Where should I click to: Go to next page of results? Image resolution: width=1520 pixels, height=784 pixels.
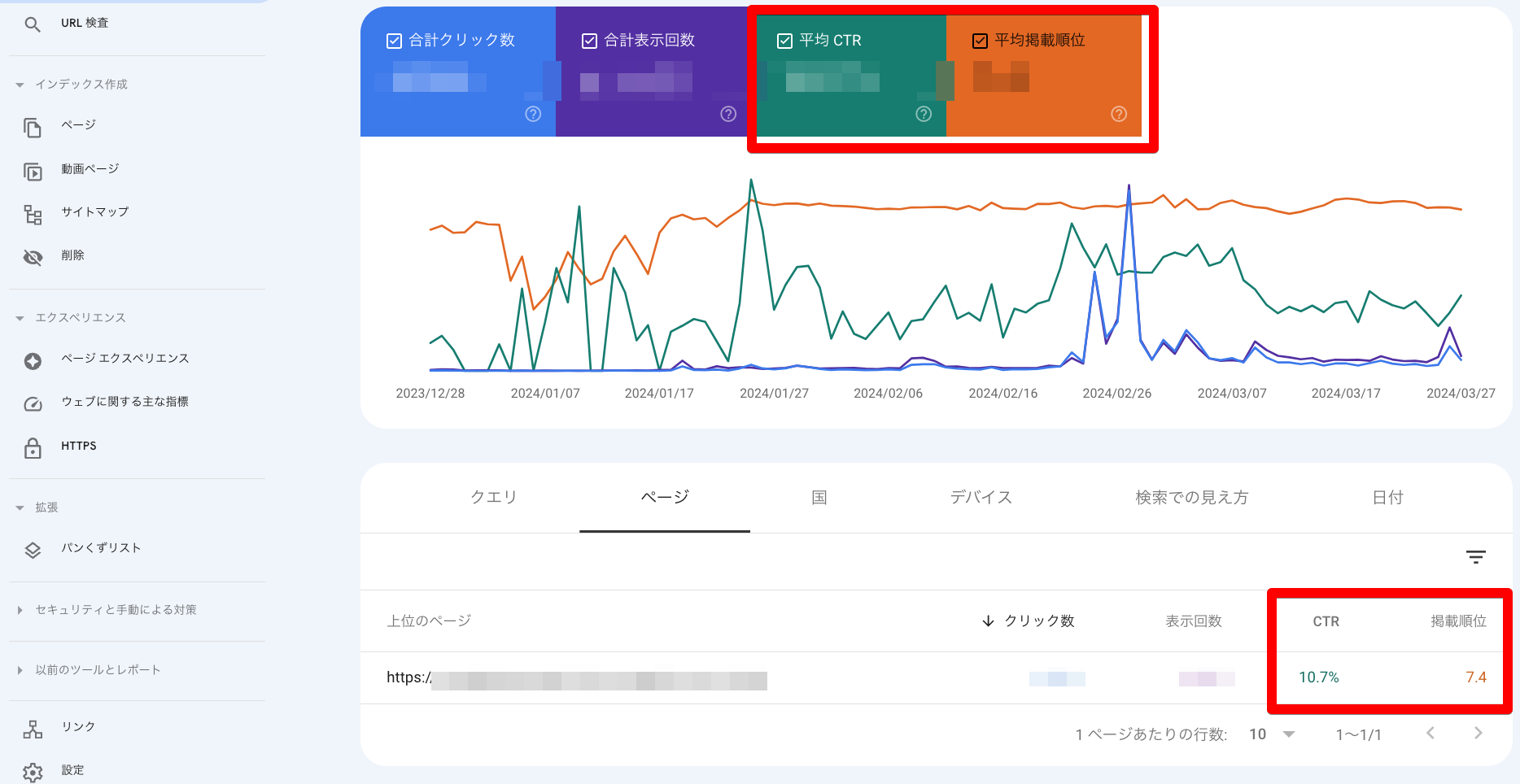[1479, 734]
